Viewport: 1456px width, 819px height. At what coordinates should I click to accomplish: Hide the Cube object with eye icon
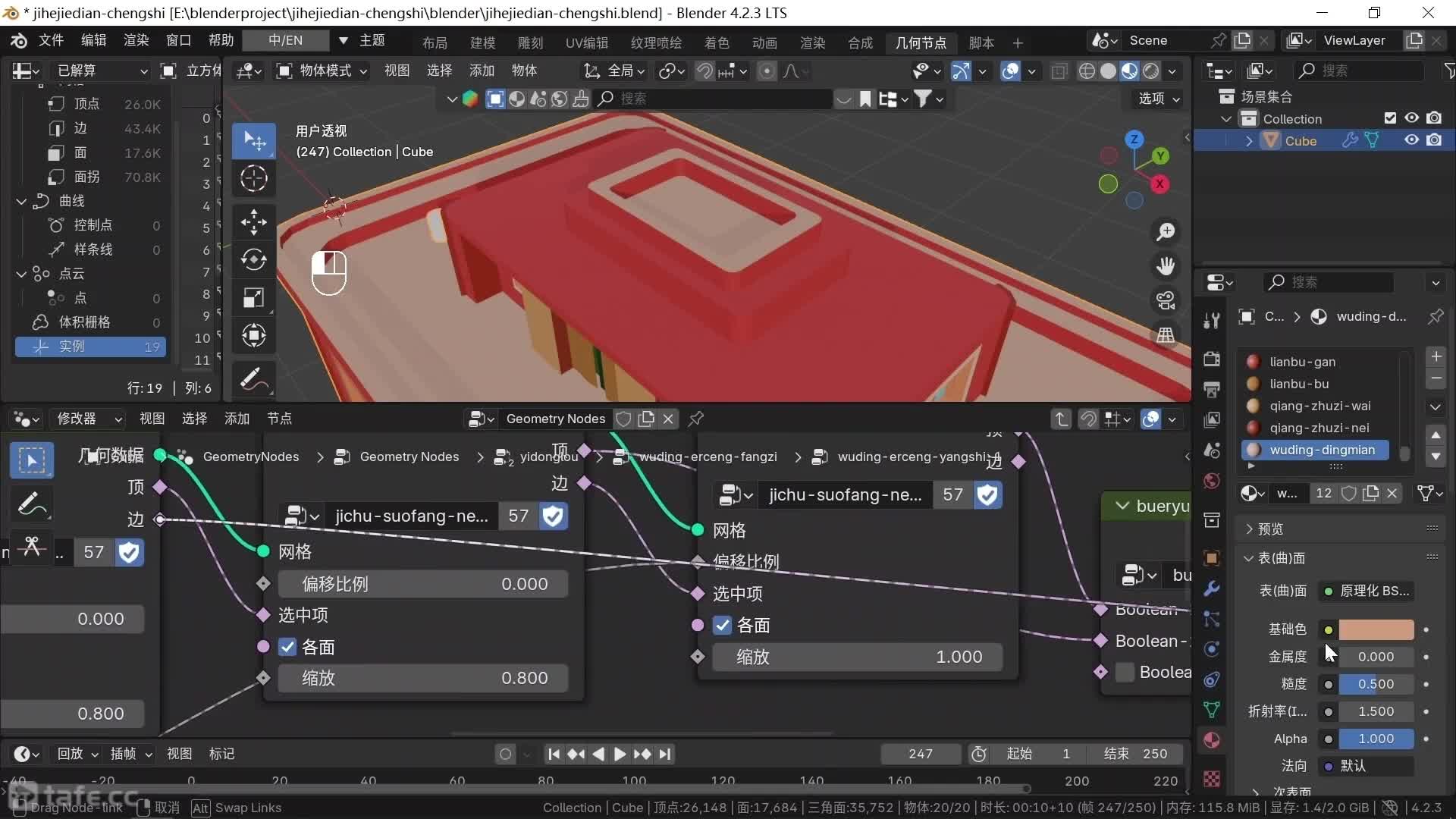[x=1411, y=140]
